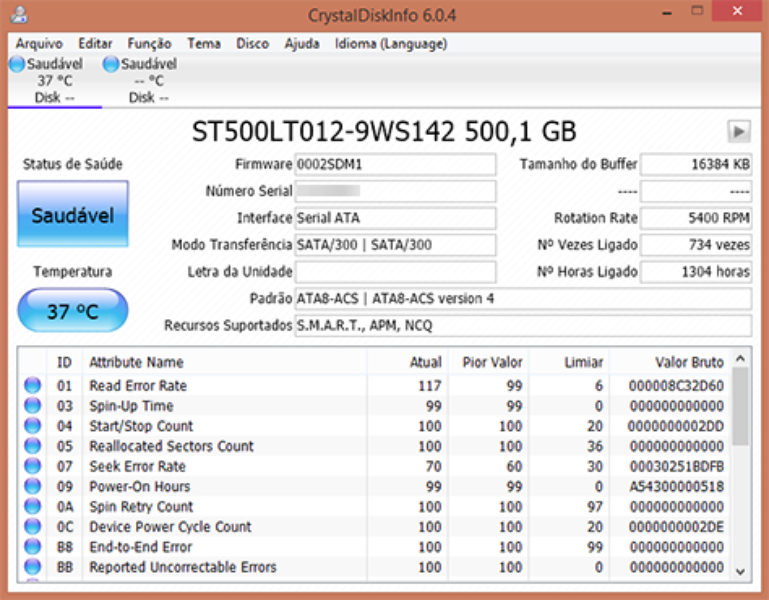Click the Interface field Serial ATA

(x=395, y=218)
